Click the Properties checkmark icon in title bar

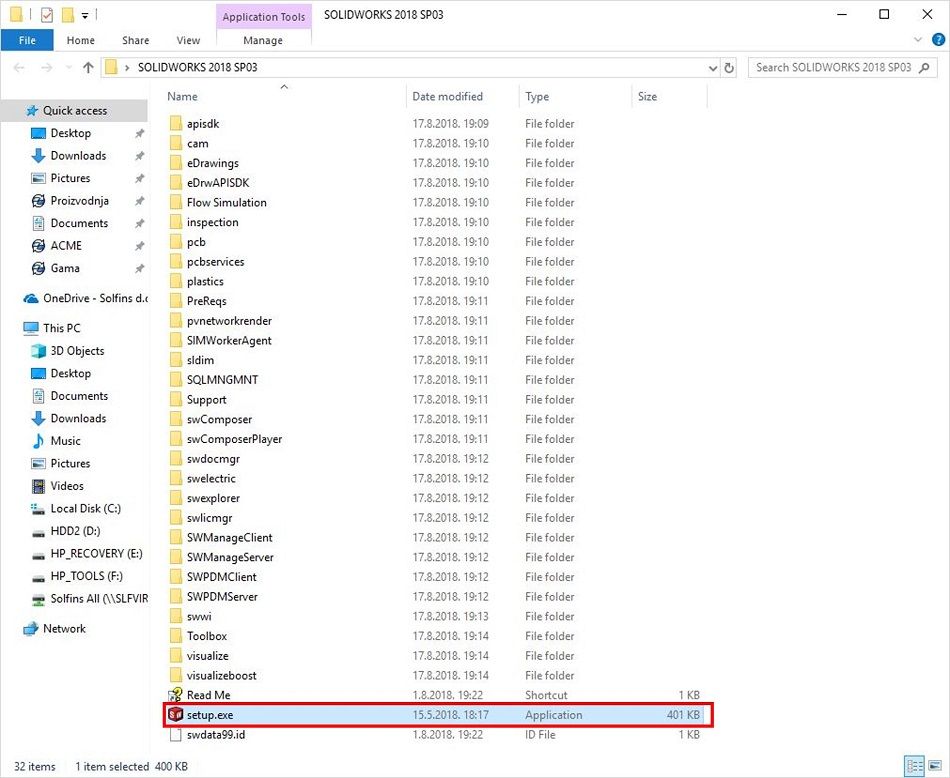[x=47, y=15]
